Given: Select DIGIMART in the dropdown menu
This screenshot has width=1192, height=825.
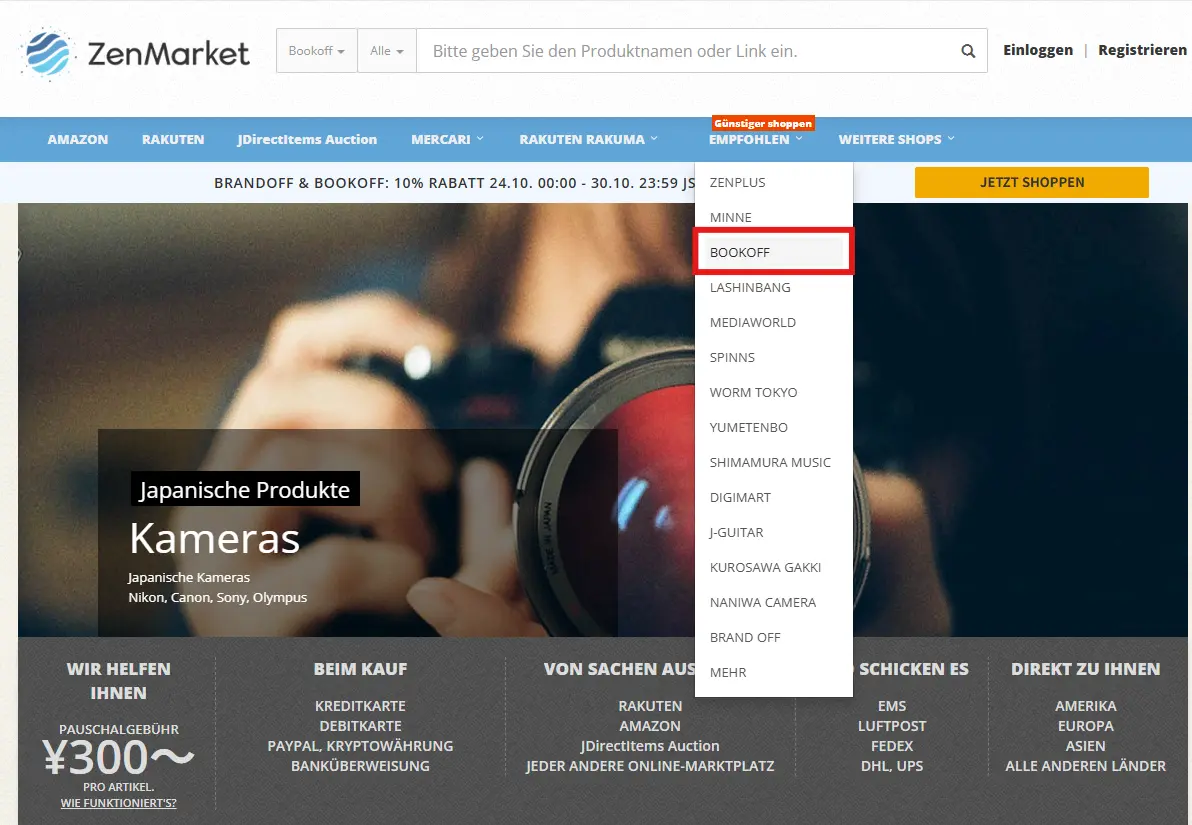Looking at the screenshot, I should click(x=774, y=497).
